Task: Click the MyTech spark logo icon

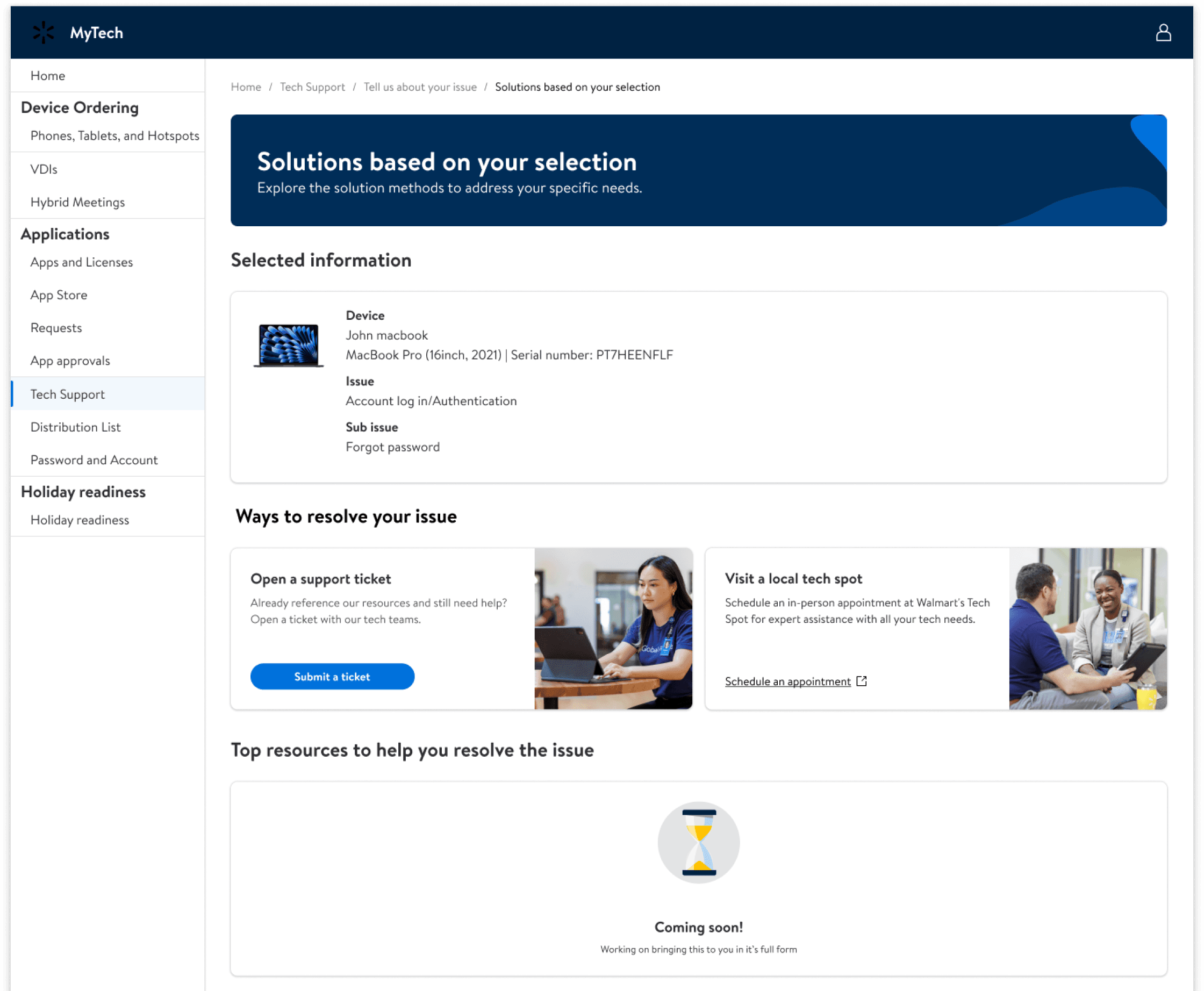Action: 43,33
